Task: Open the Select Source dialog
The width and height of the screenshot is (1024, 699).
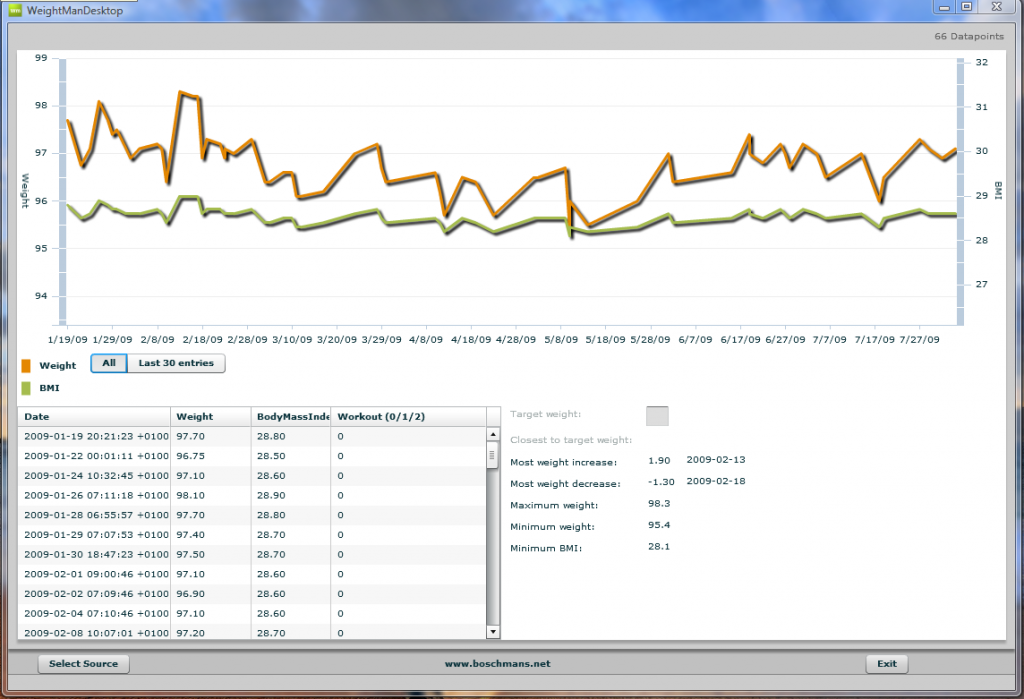Action: click(x=84, y=664)
